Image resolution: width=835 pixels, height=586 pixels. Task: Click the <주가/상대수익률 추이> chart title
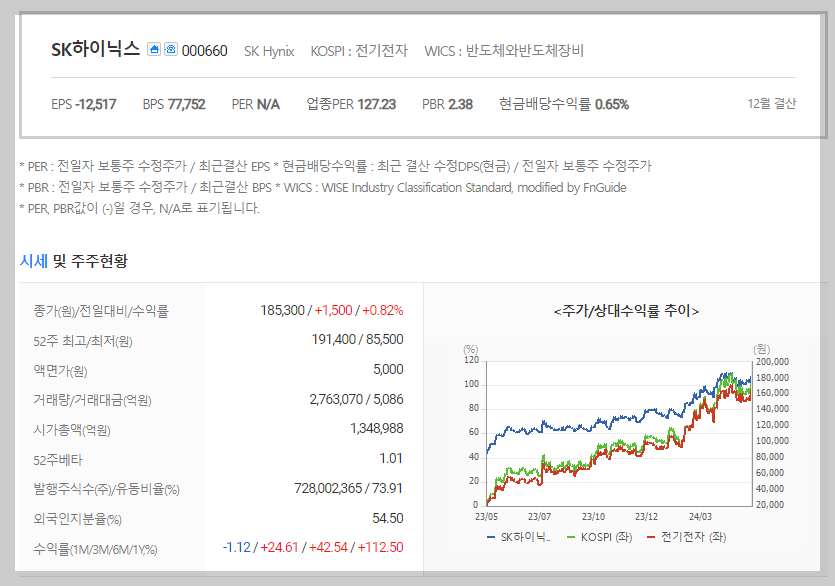coord(626,311)
